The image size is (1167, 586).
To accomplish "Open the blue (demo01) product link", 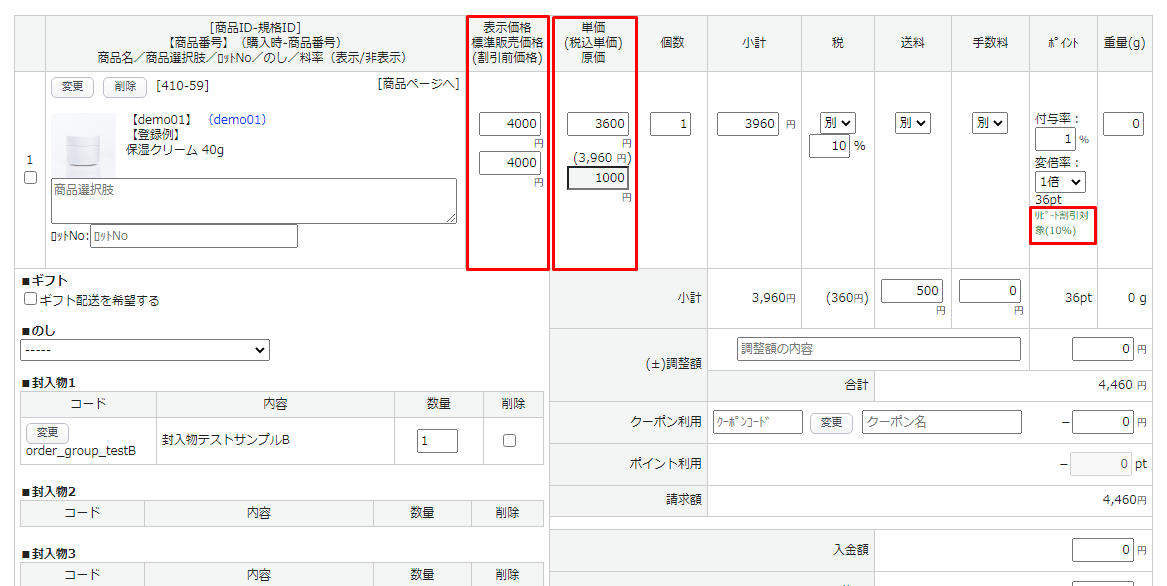I will click(x=237, y=120).
